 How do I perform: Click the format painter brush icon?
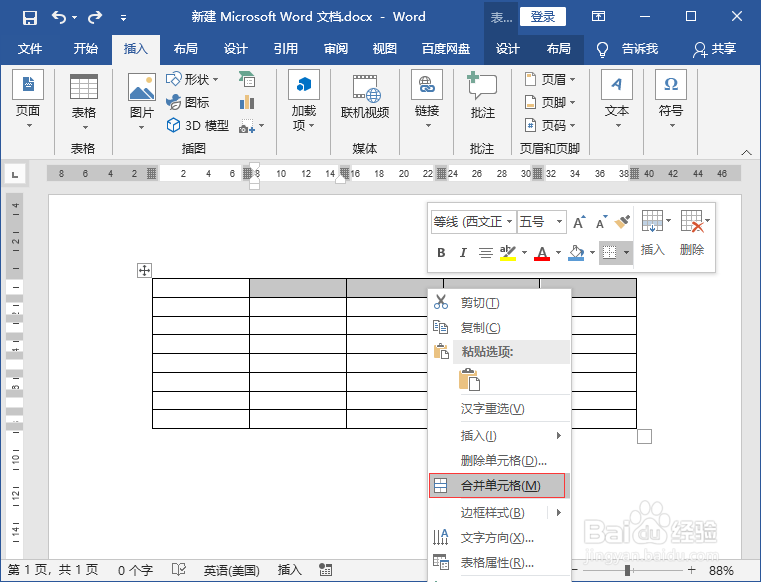tap(622, 222)
